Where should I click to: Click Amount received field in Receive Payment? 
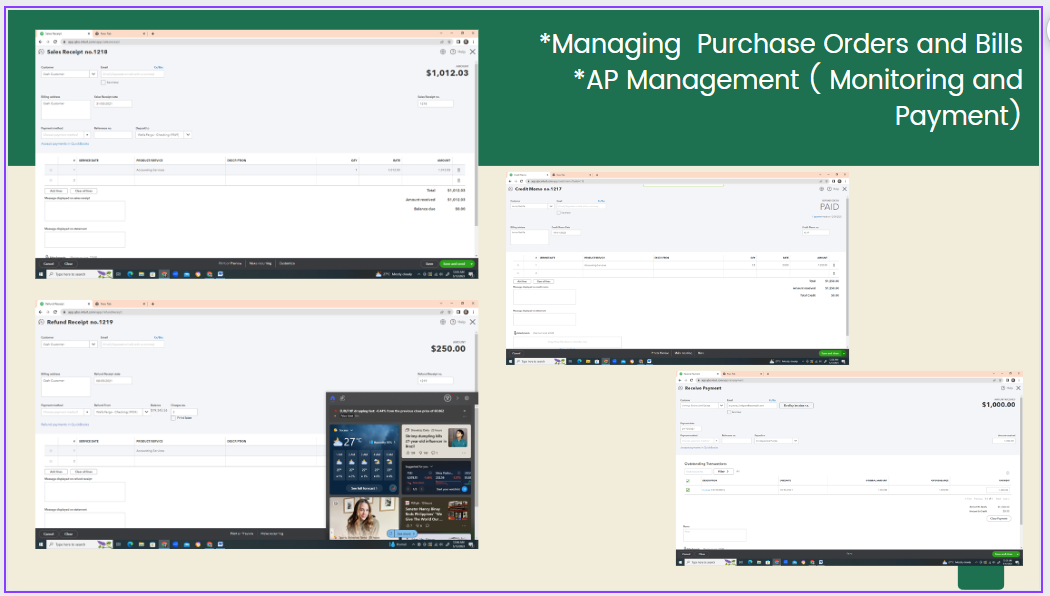tap(1006, 441)
